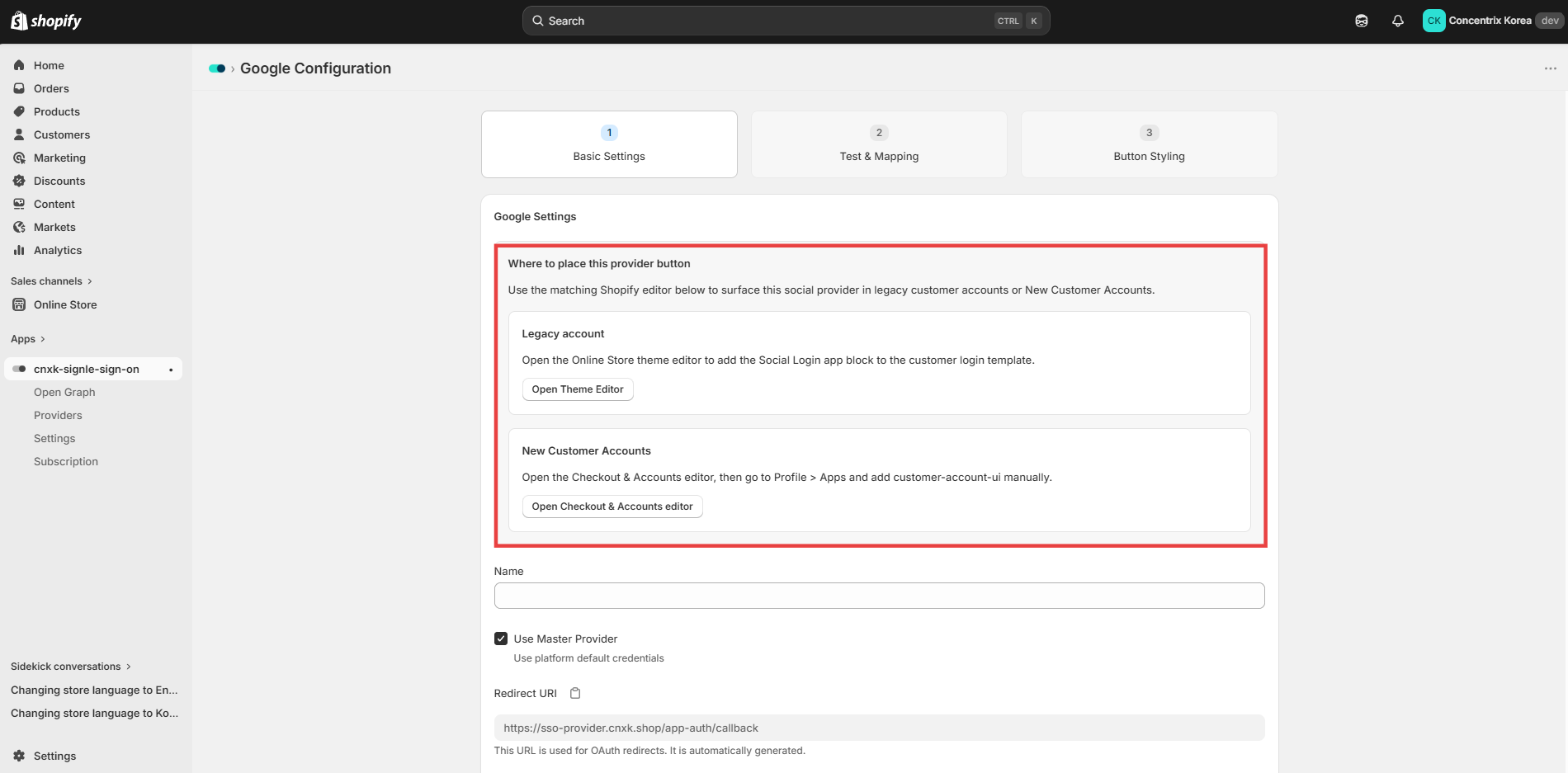The image size is (1568, 773).
Task: Open Providers app page
Action: 58,415
